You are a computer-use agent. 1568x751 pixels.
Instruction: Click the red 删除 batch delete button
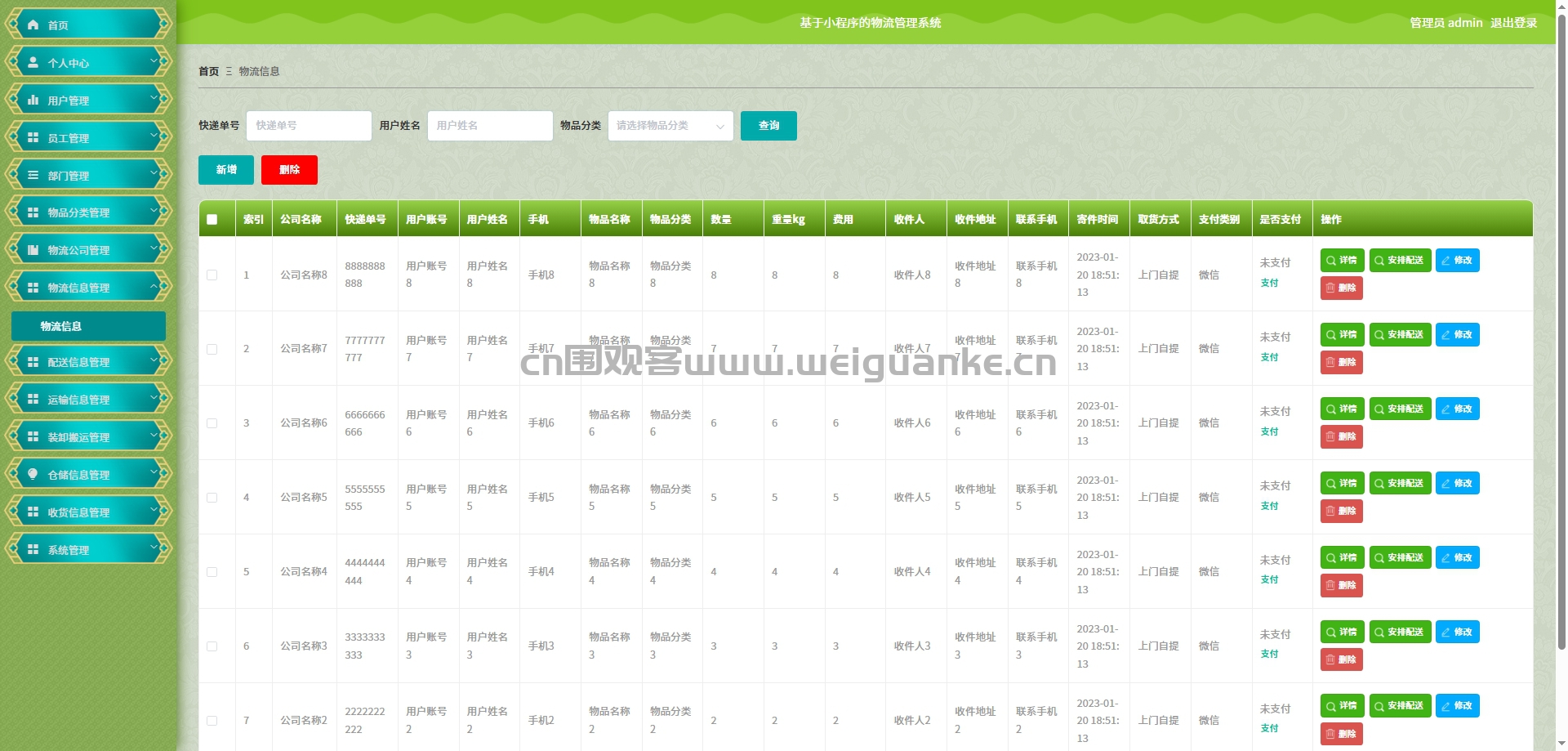289,170
